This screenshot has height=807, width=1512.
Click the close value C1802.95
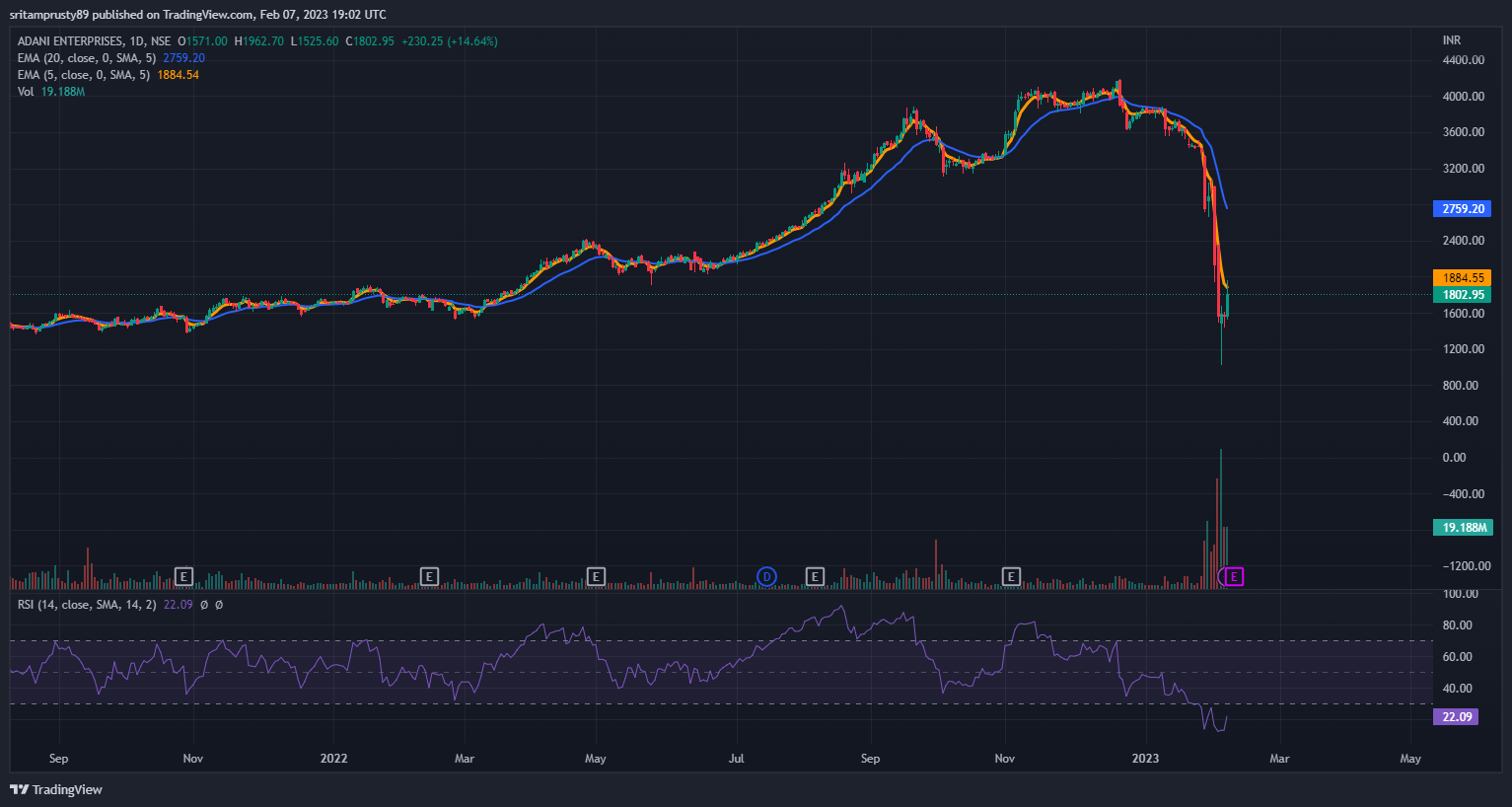pyautogui.click(x=370, y=41)
